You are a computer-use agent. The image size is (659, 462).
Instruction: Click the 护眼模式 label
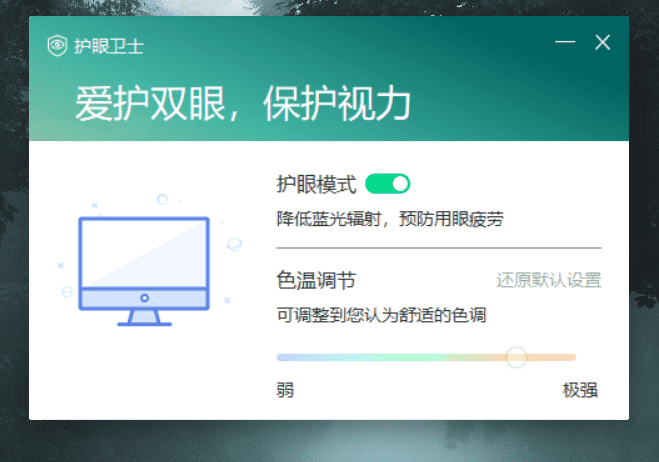click(316, 184)
